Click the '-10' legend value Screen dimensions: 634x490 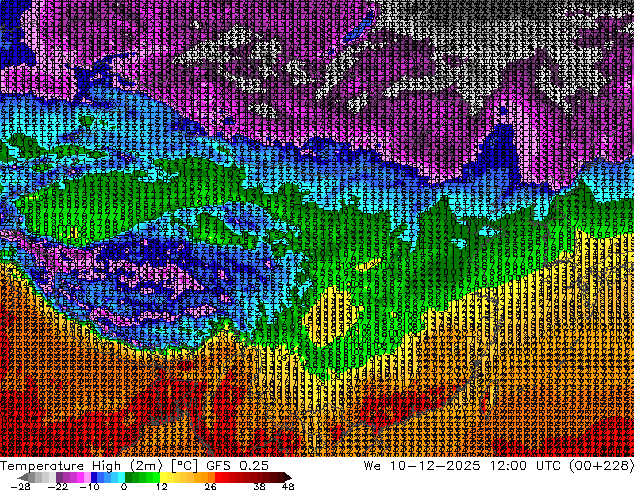89,486
